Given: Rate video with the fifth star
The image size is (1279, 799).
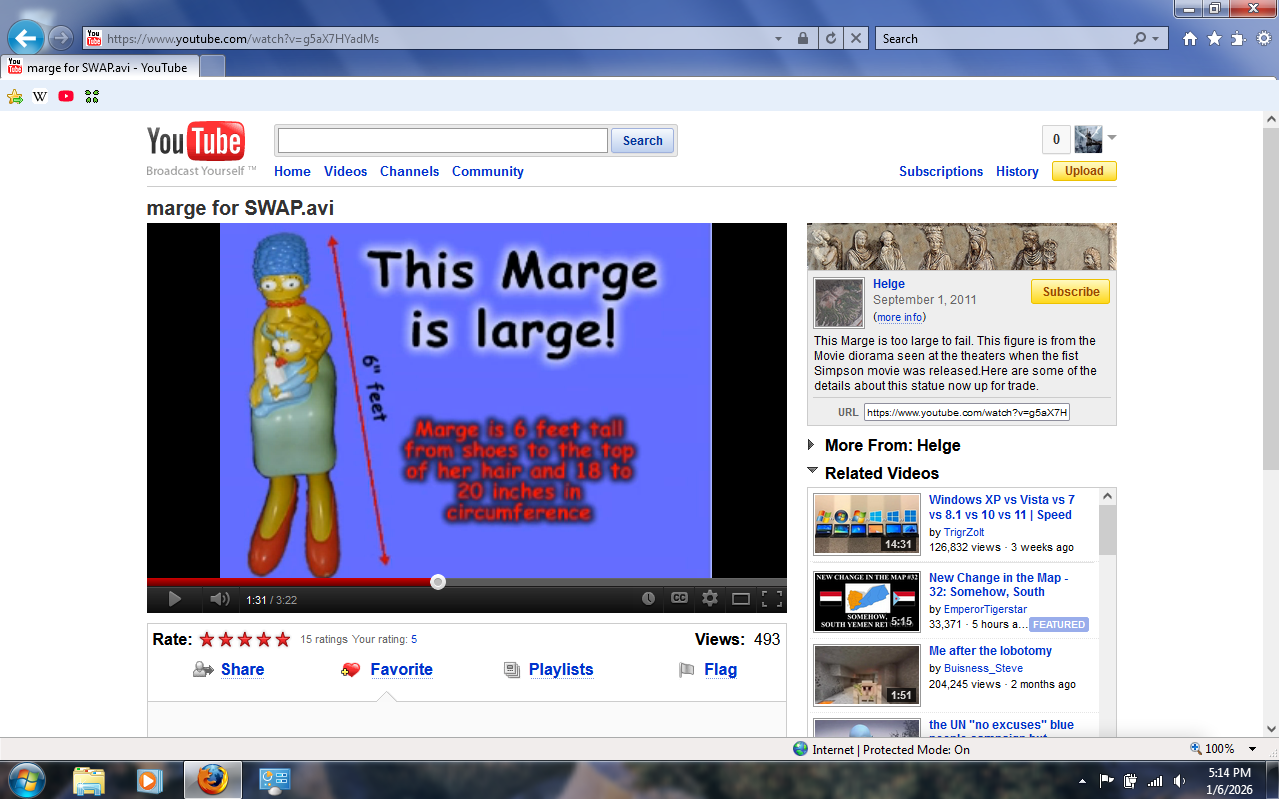Looking at the screenshot, I should (283, 639).
